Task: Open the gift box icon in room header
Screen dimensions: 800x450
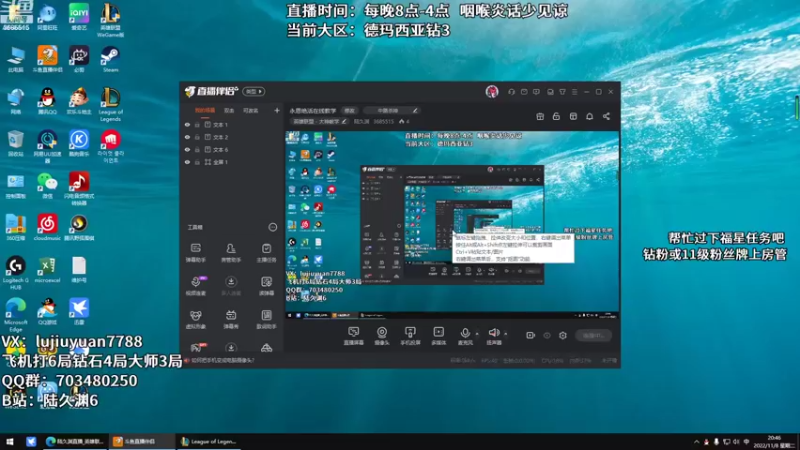Action: tap(540, 117)
